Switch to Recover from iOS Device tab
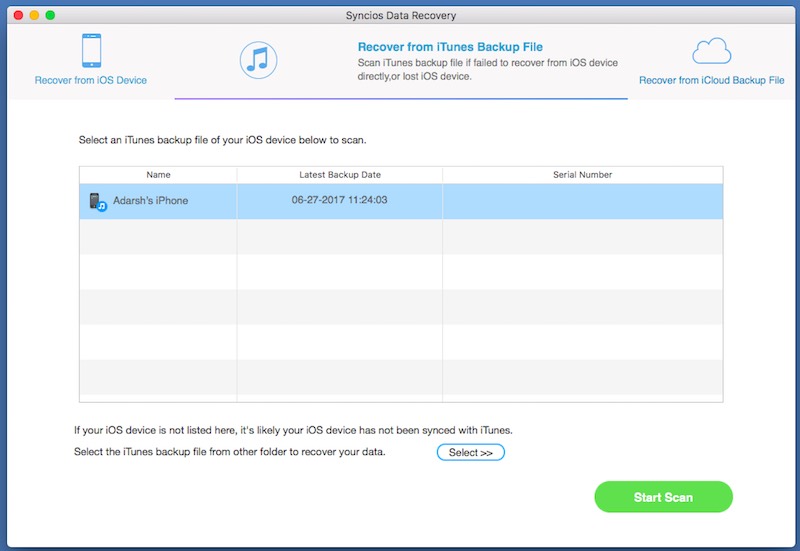Screen dimensions: 800x551 pos(91,80)
